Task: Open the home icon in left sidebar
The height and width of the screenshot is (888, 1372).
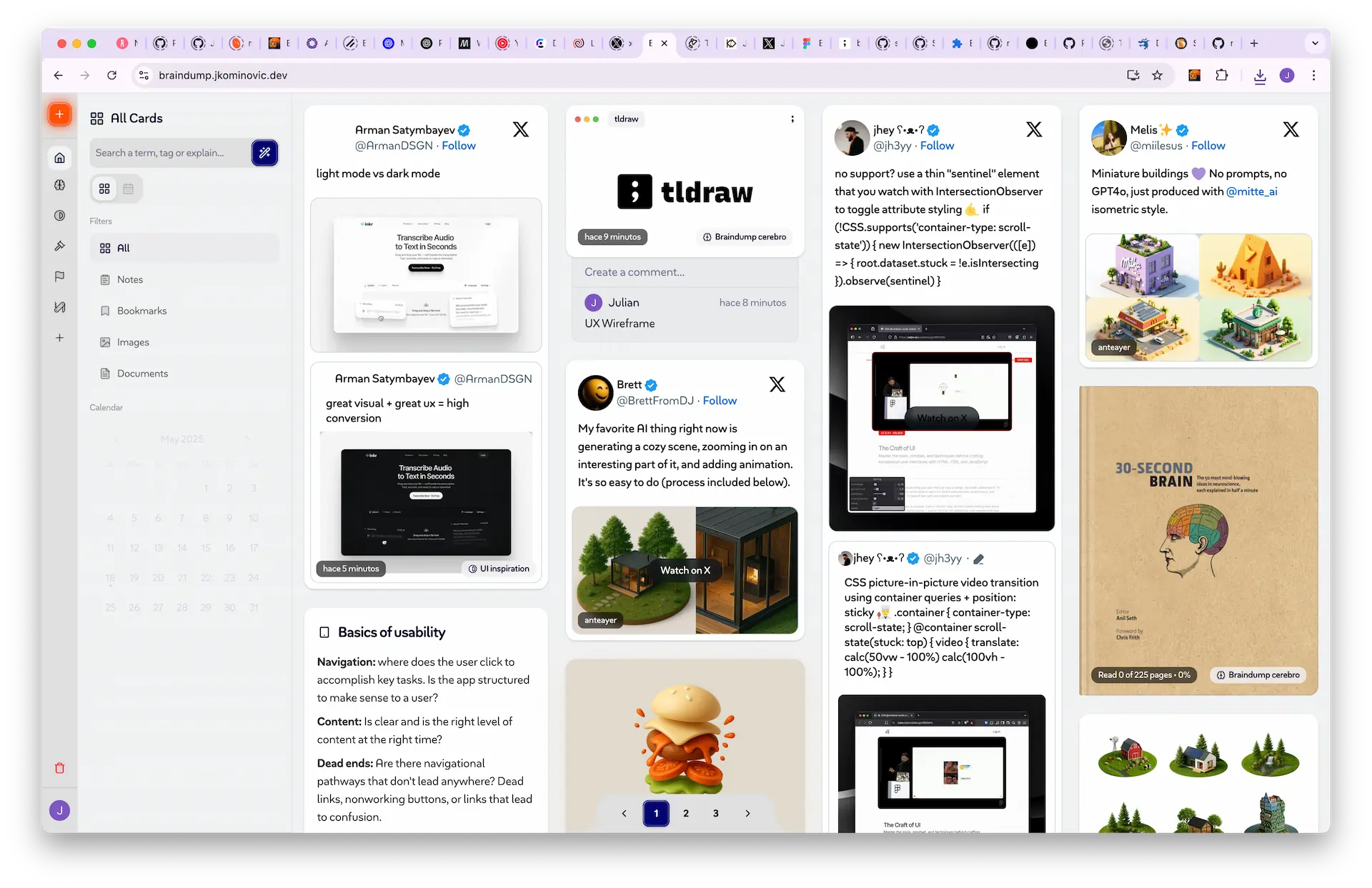Action: (60, 158)
